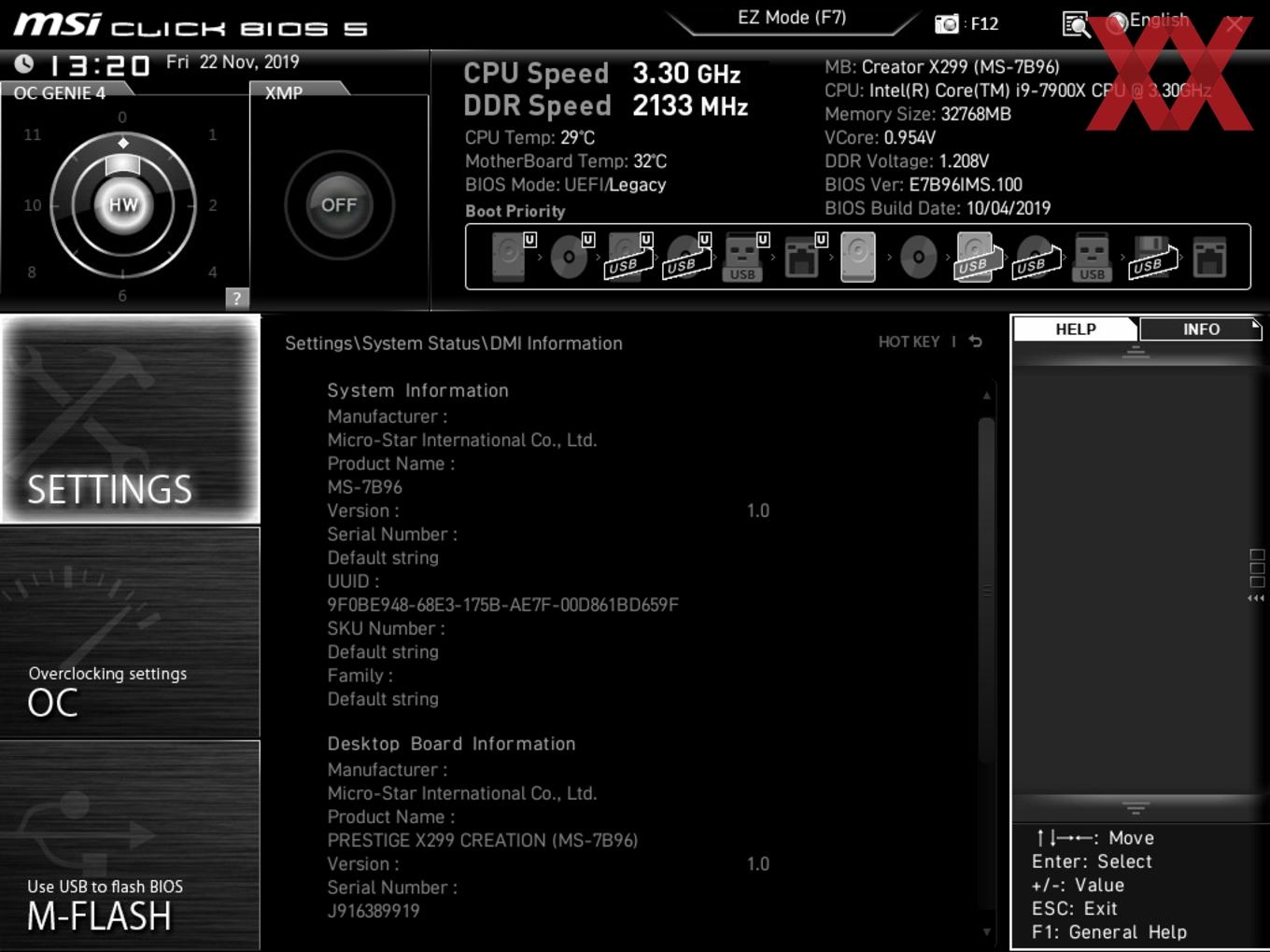Click the System Information version value 1.0
The image size is (1270, 952).
coord(758,511)
